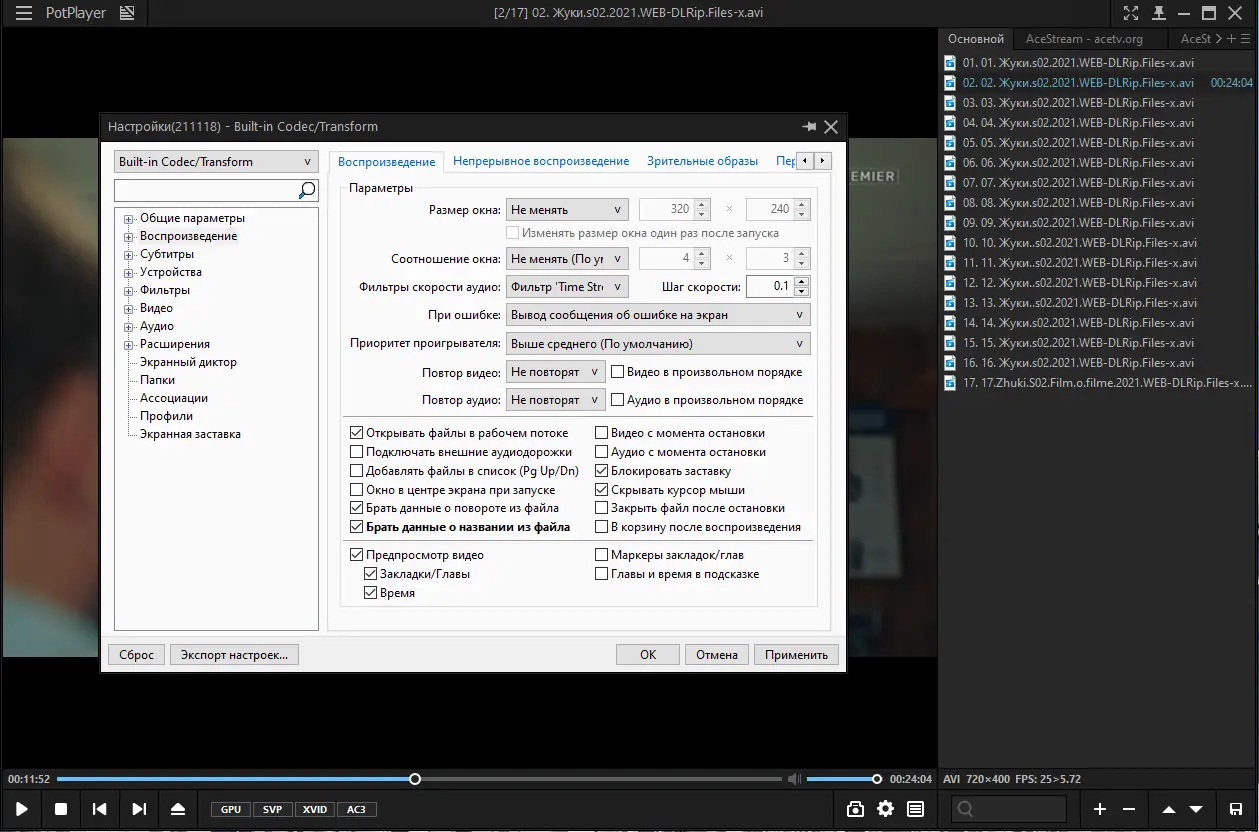Open the screen capture camera icon

tap(855, 809)
